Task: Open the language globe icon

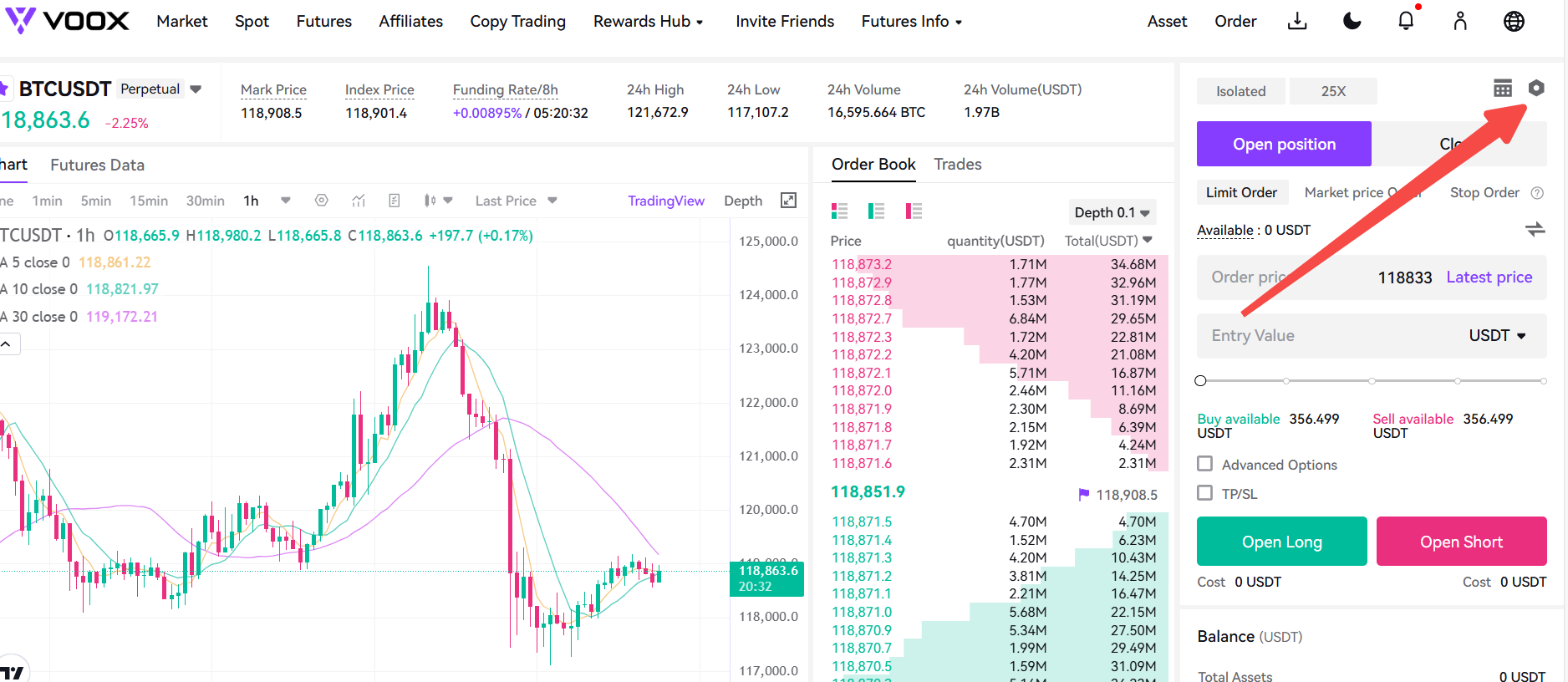Action: [1514, 22]
